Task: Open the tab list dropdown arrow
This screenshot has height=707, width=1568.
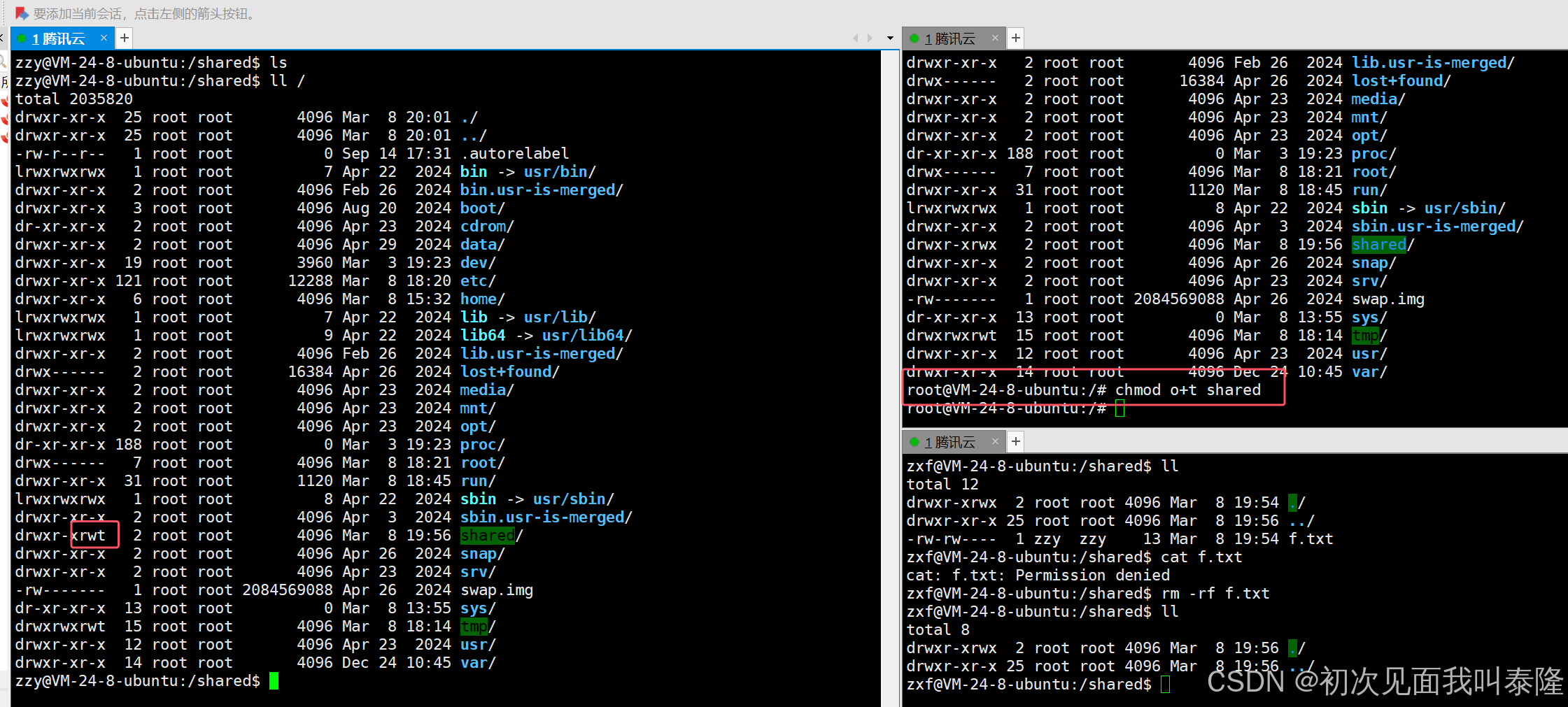Action: click(x=890, y=38)
